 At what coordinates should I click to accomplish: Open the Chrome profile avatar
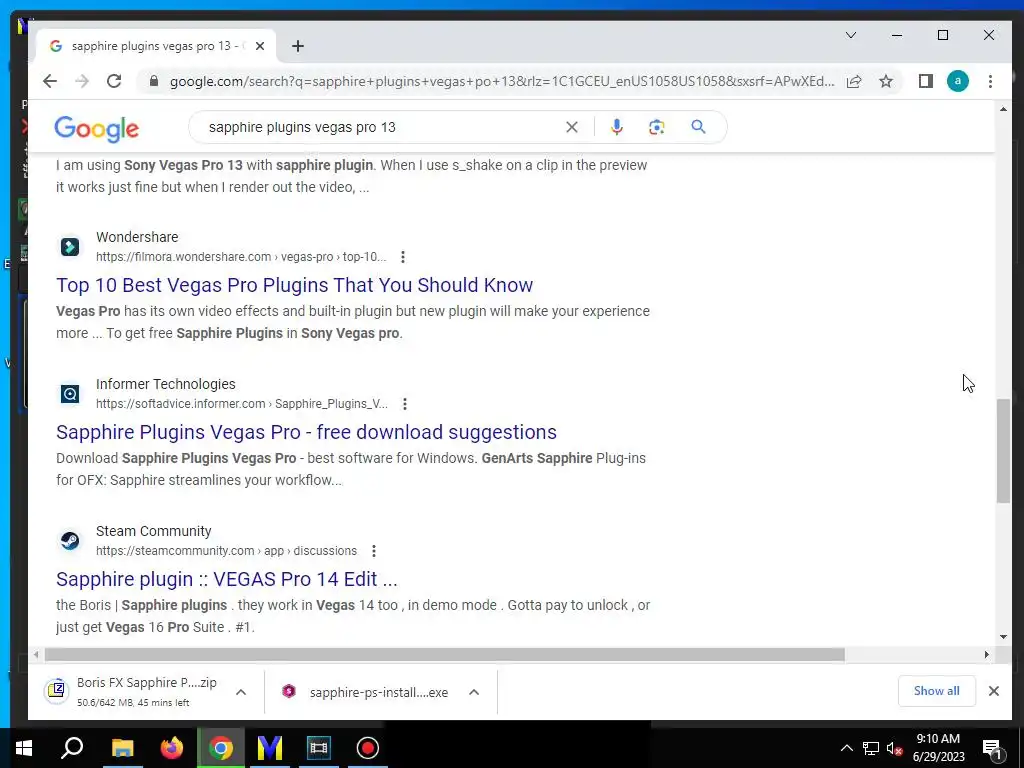pyautogui.click(x=957, y=81)
